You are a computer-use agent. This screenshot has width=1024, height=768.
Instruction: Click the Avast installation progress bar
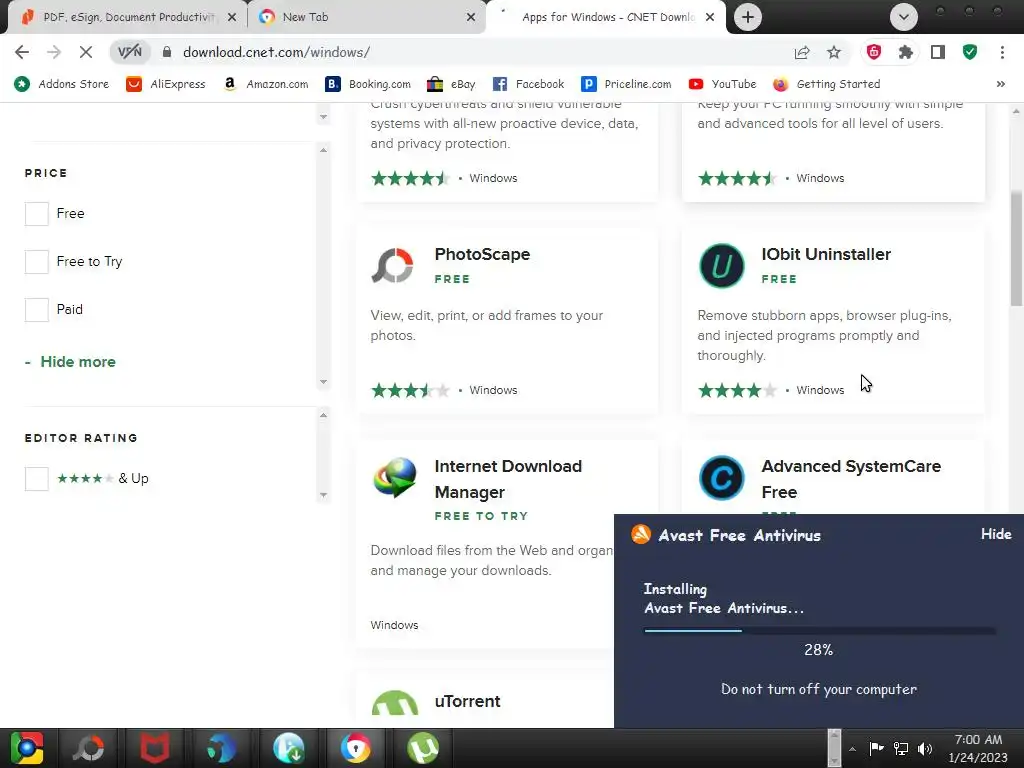pos(820,631)
